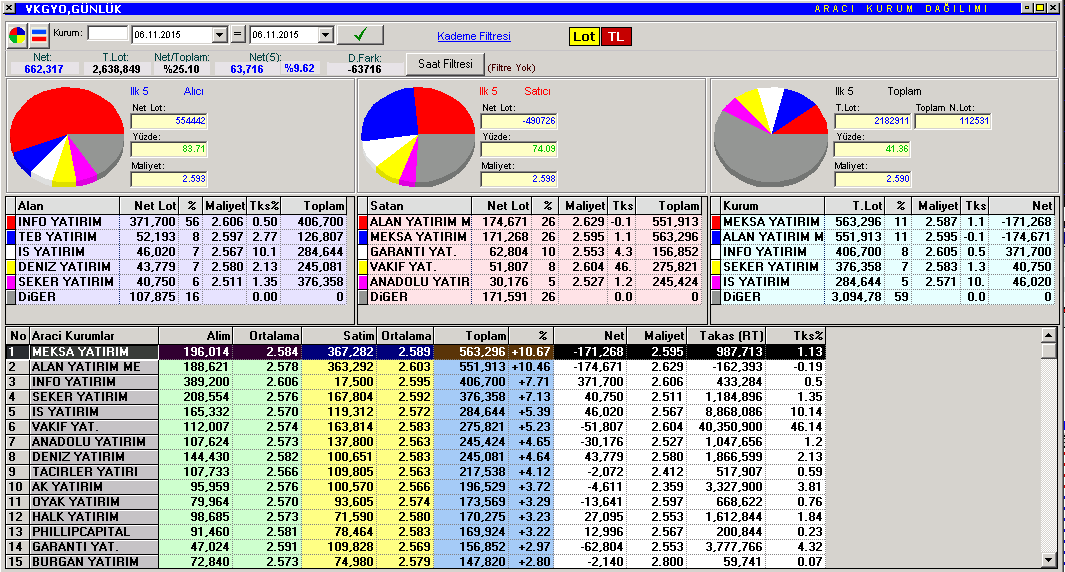Image resolution: width=1065 pixels, height=572 pixels.
Task: Sort bottom table by Alim header
Action: click(196, 336)
